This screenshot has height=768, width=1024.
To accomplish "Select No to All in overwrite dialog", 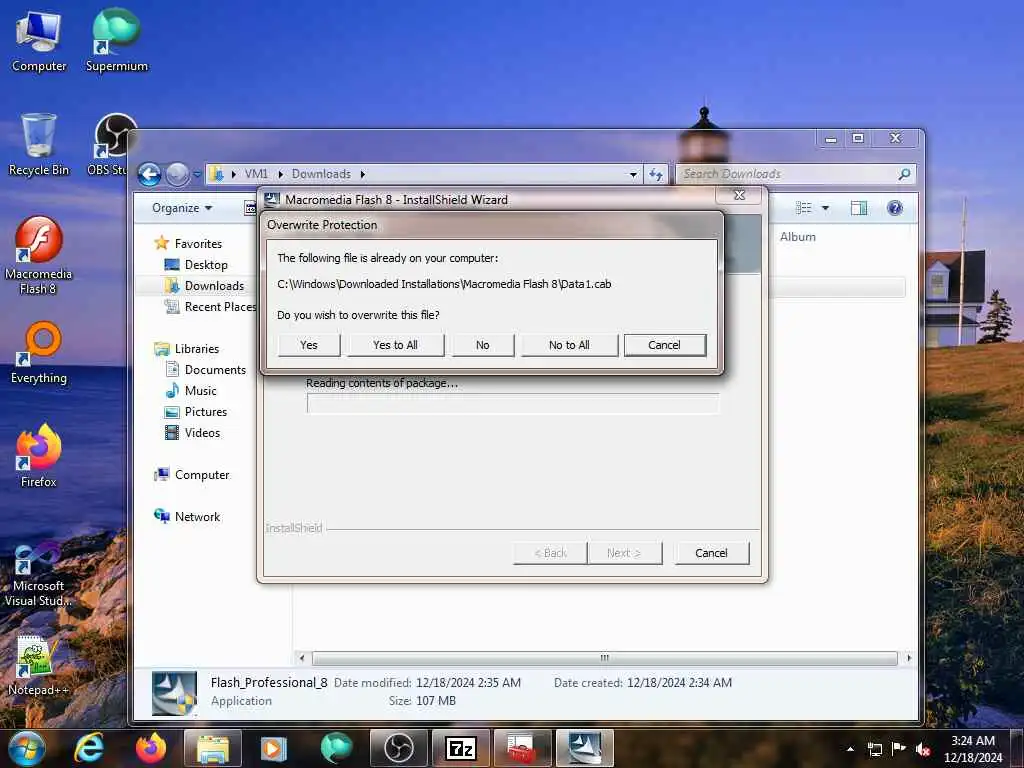I will pos(569,345).
